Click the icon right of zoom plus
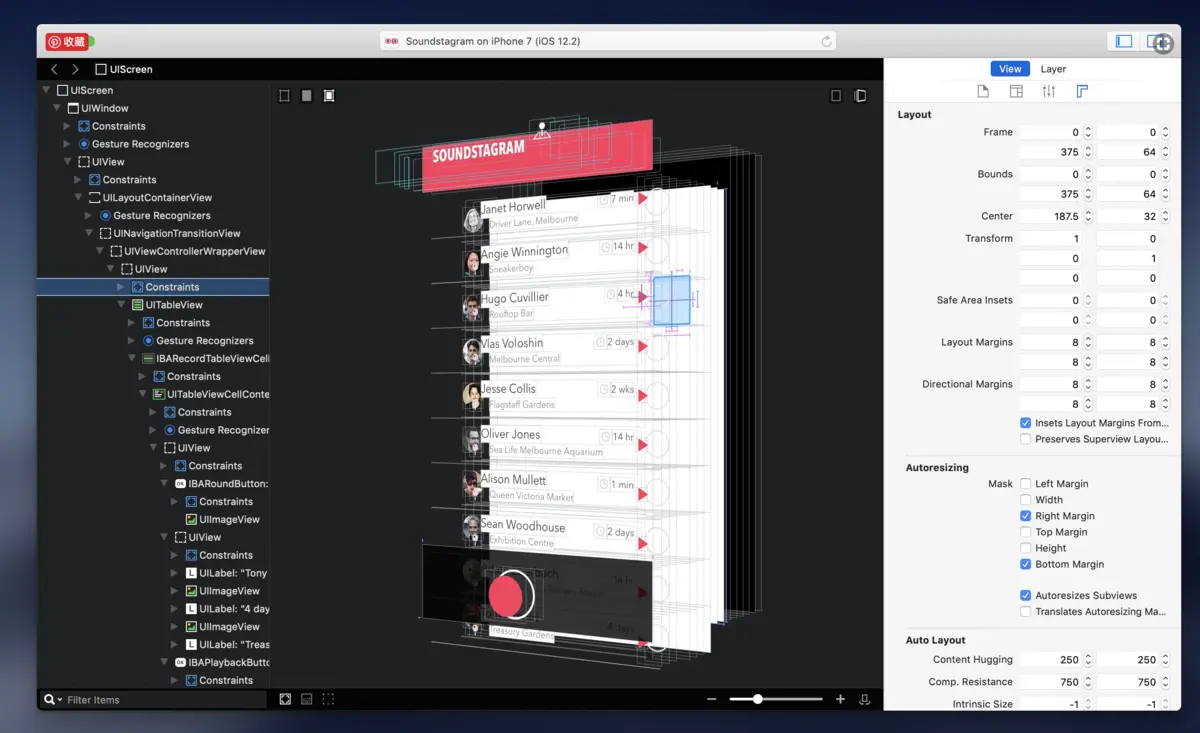 click(864, 699)
